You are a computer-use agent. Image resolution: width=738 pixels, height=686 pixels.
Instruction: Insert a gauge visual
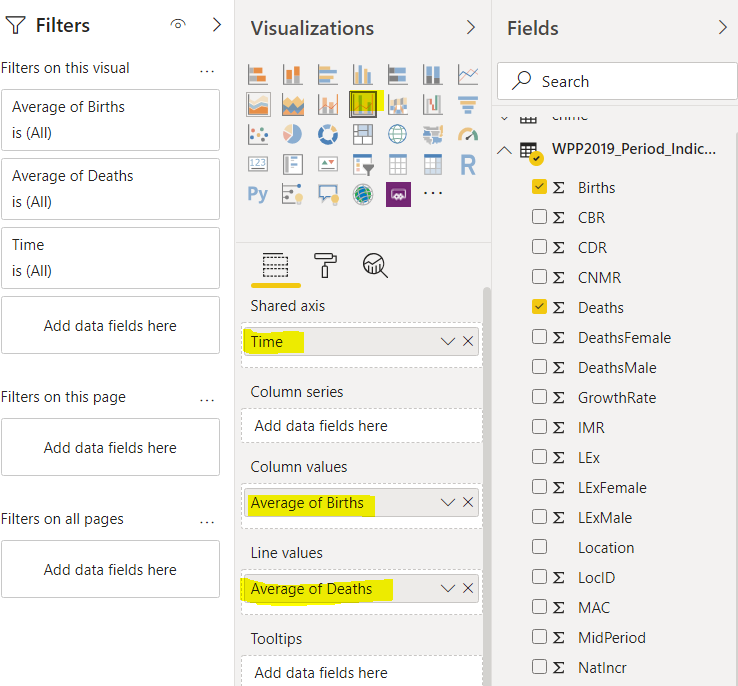click(467, 134)
